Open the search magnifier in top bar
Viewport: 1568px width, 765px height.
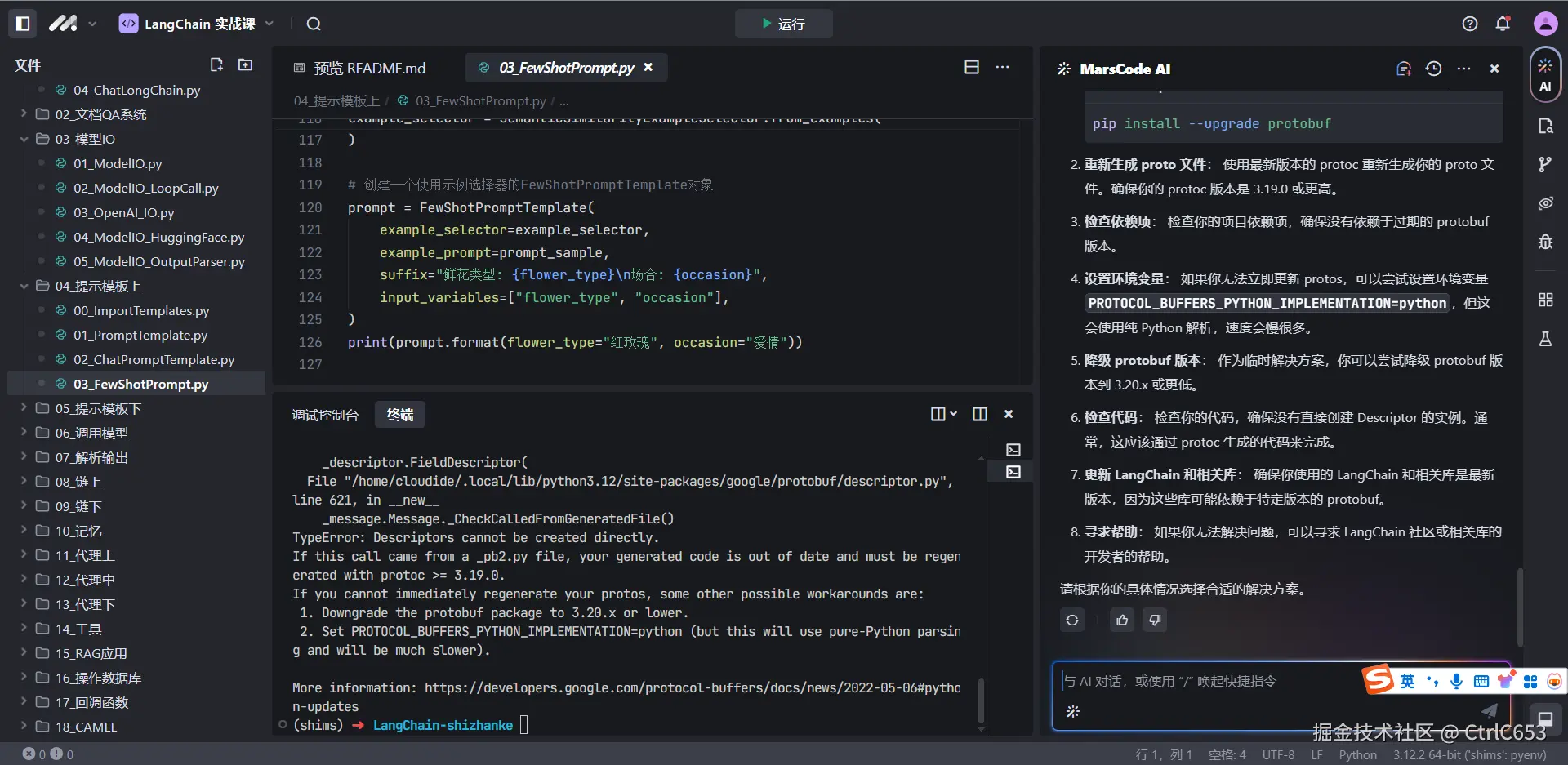coord(314,24)
